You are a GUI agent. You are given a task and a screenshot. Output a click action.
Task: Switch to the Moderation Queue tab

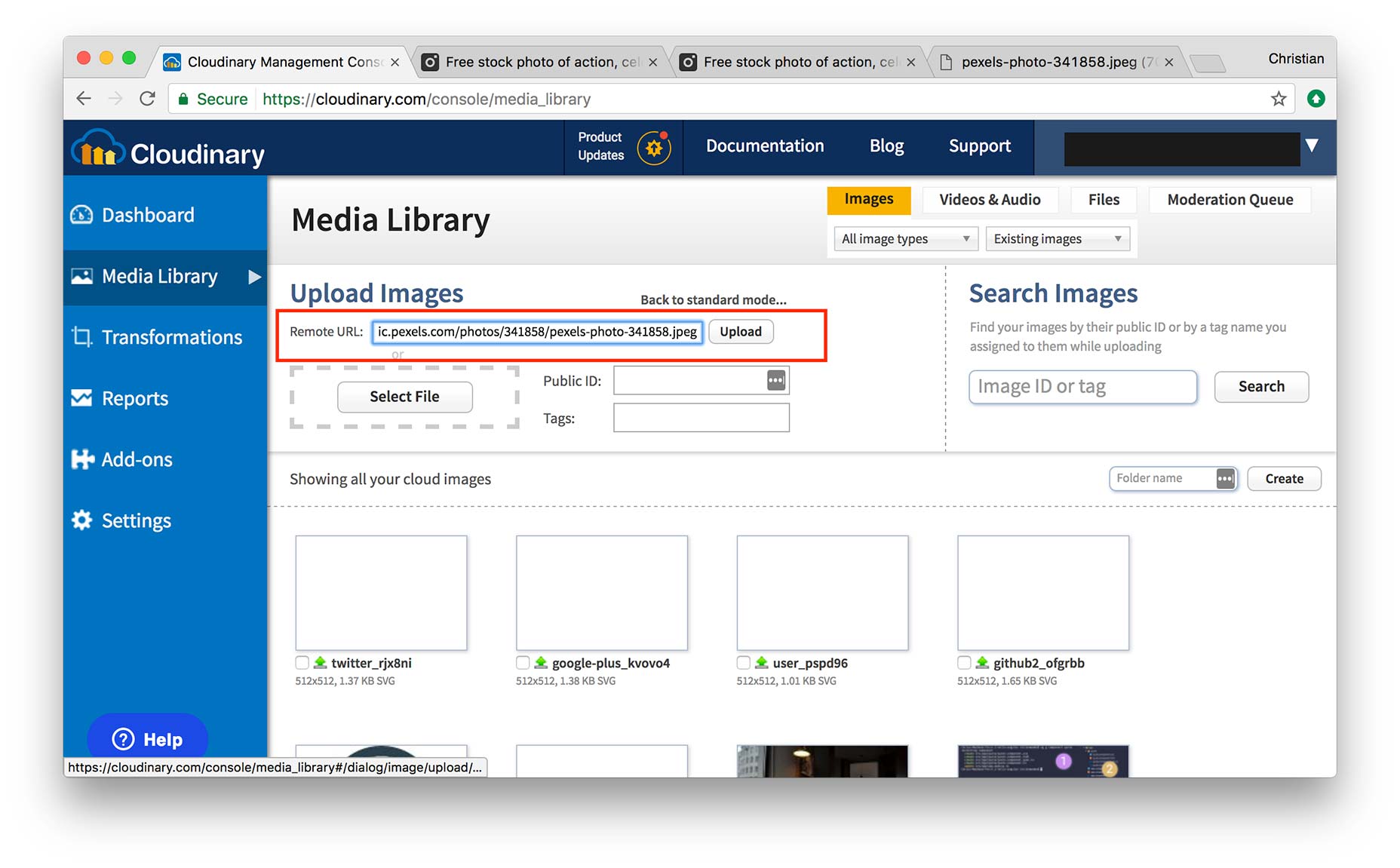[1230, 200]
